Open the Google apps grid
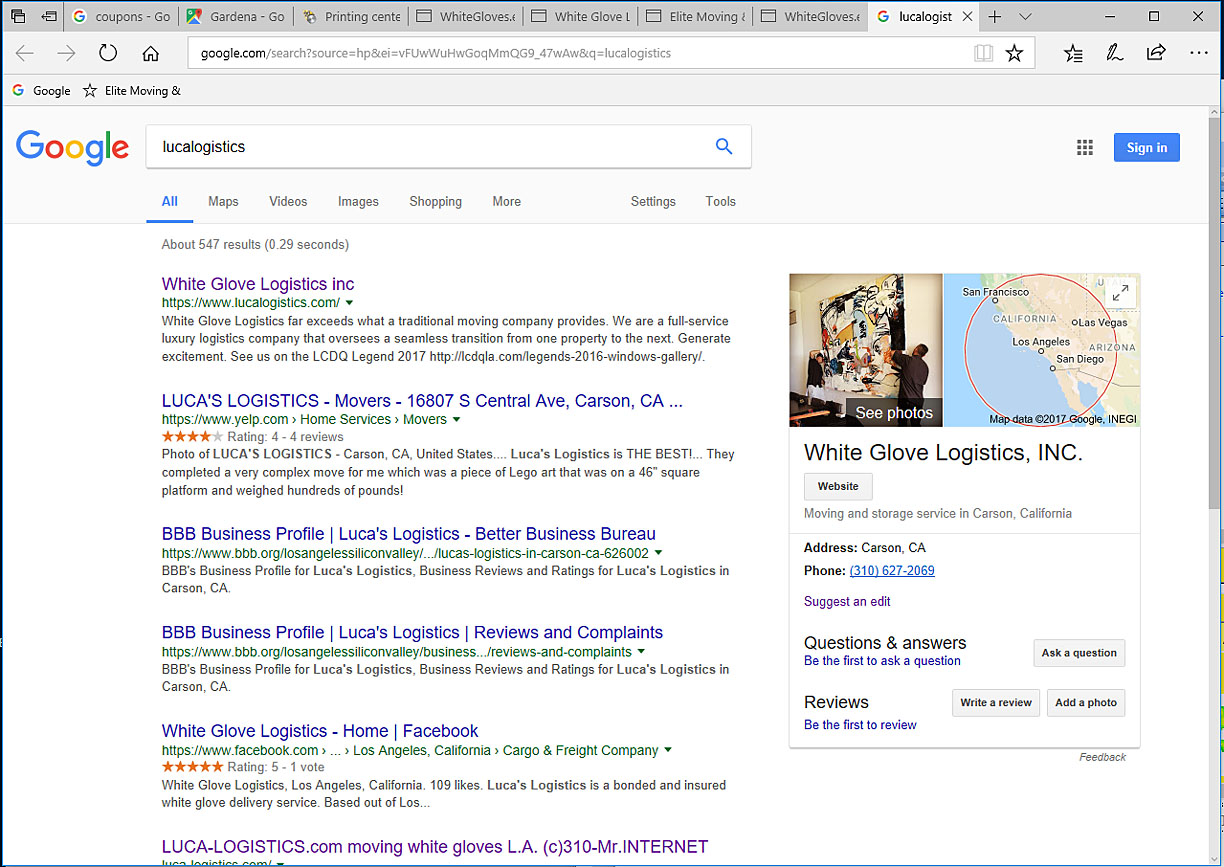Screen dimensions: 1224x867 pos(1085,147)
